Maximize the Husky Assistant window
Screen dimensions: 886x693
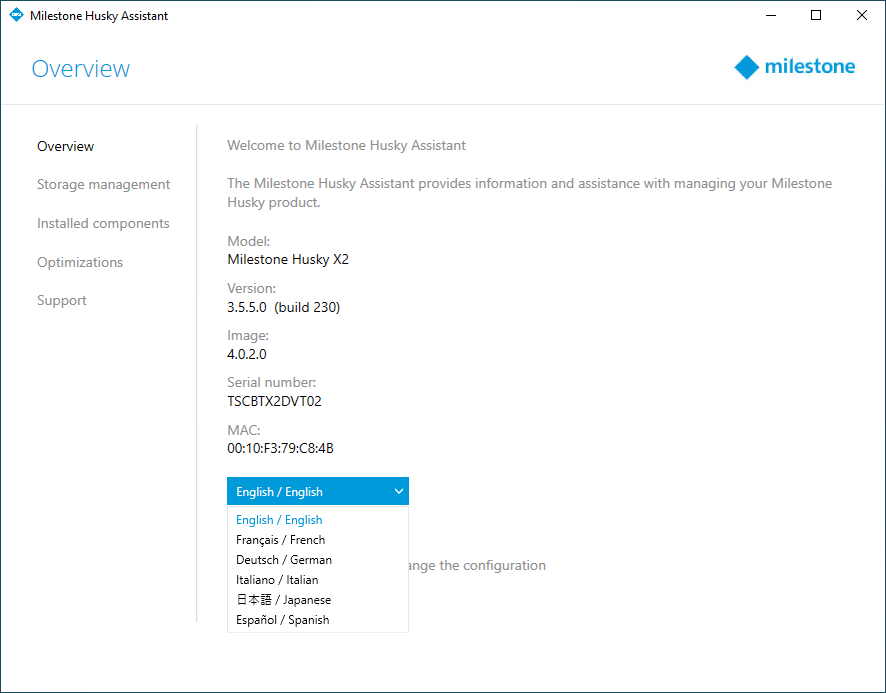[x=816, y=15]
